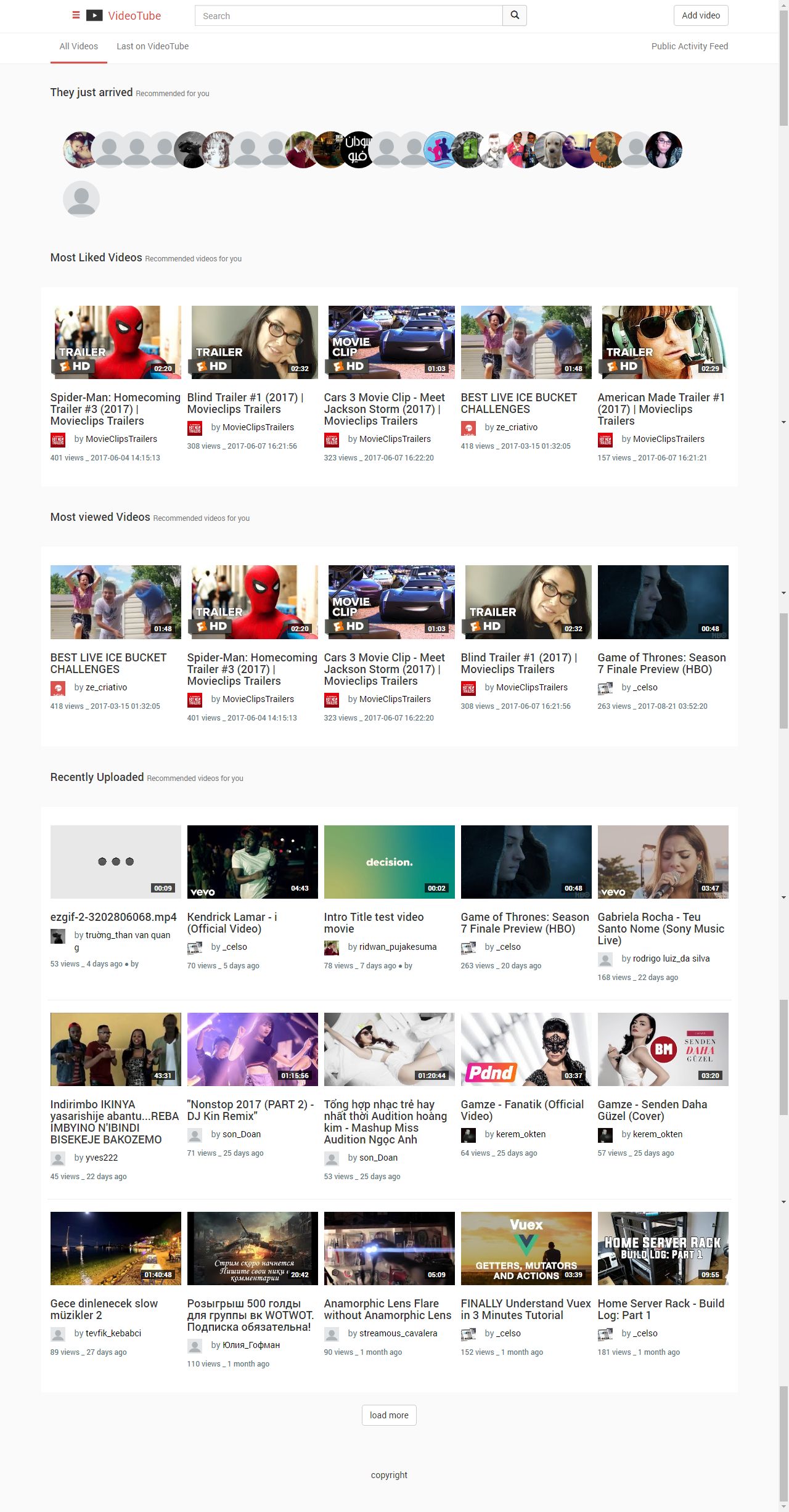This screenshot has width=789, height=1512.
Task: Play the Nonstop 2017 DJ Kin Remix thumbnail
Action: tap(253, 1049)
